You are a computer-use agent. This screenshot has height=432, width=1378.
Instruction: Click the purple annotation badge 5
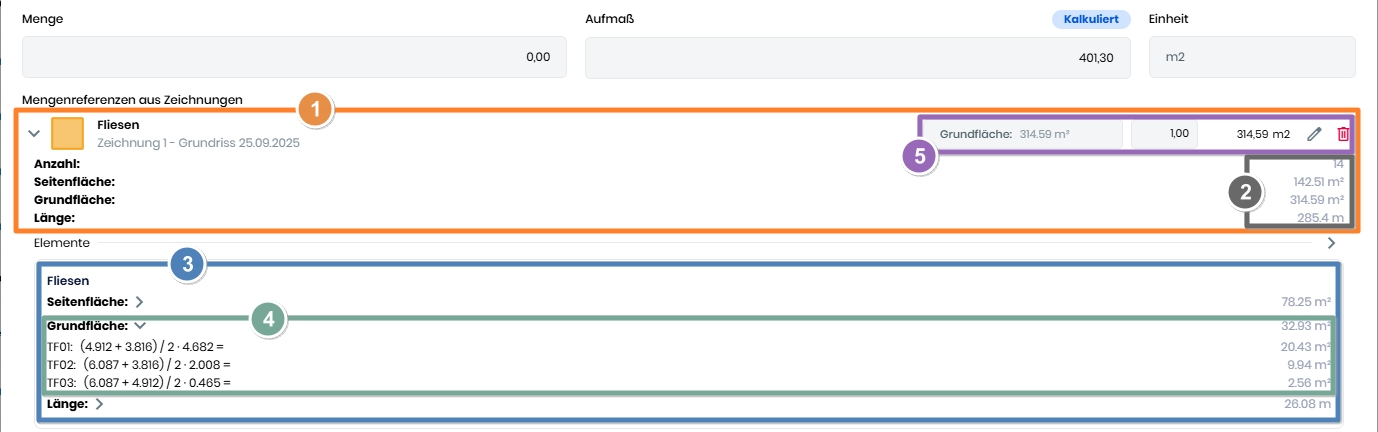[x=919, y=157]
